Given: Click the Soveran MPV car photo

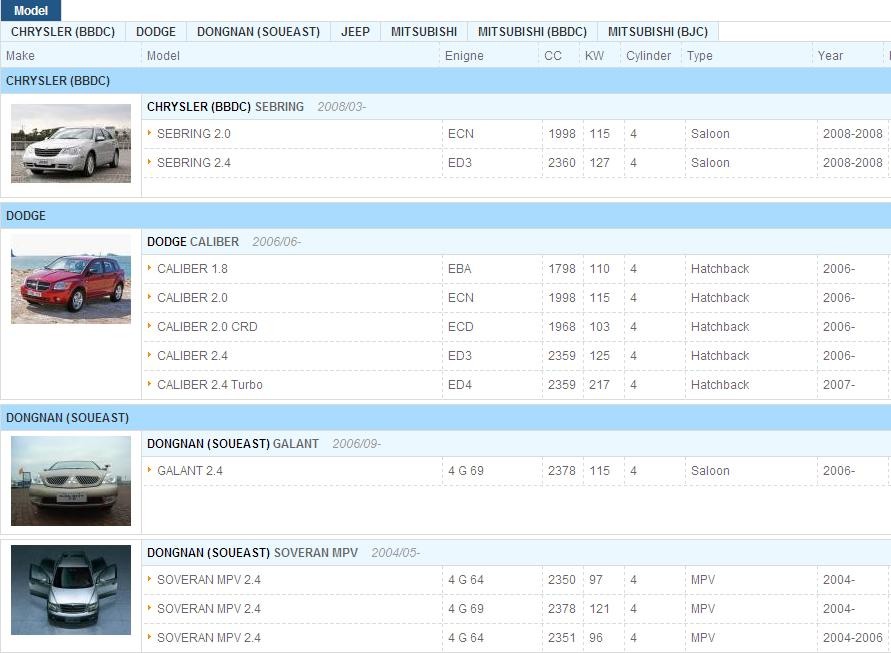Looking at the screenshot, I should point(71,590).
